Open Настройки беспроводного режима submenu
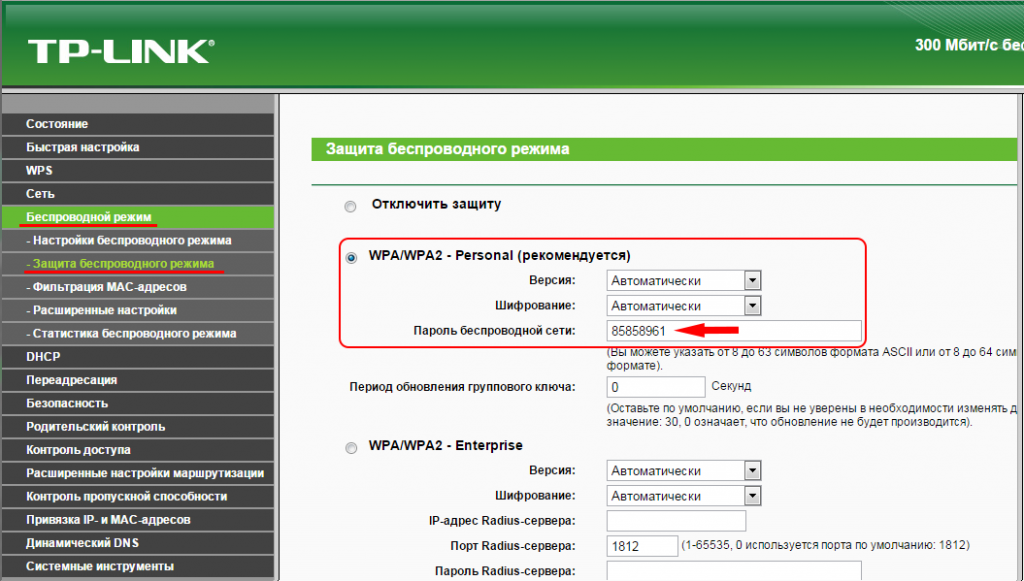The width and height of the screenshot is (1024, 581). click(x=138, y=240)
